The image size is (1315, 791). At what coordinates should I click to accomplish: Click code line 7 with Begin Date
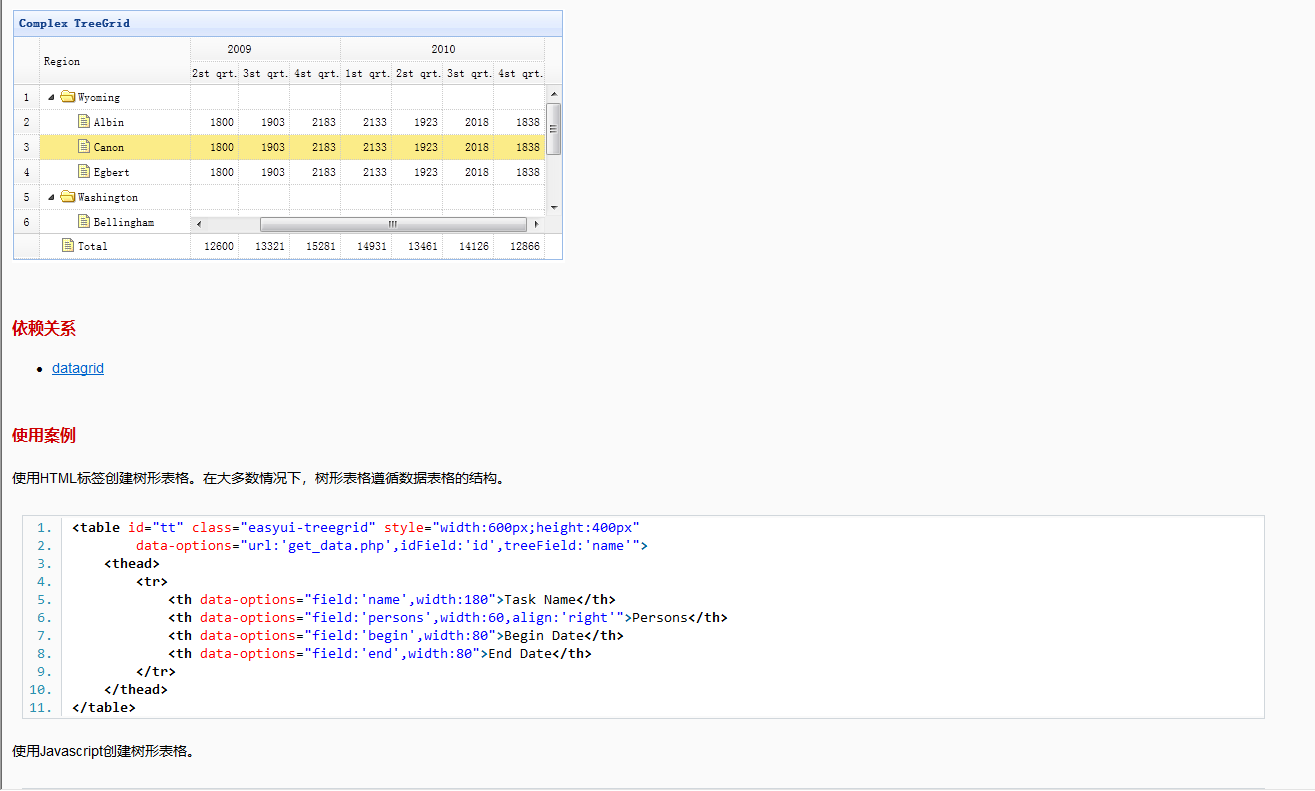(x=396, y=636)
